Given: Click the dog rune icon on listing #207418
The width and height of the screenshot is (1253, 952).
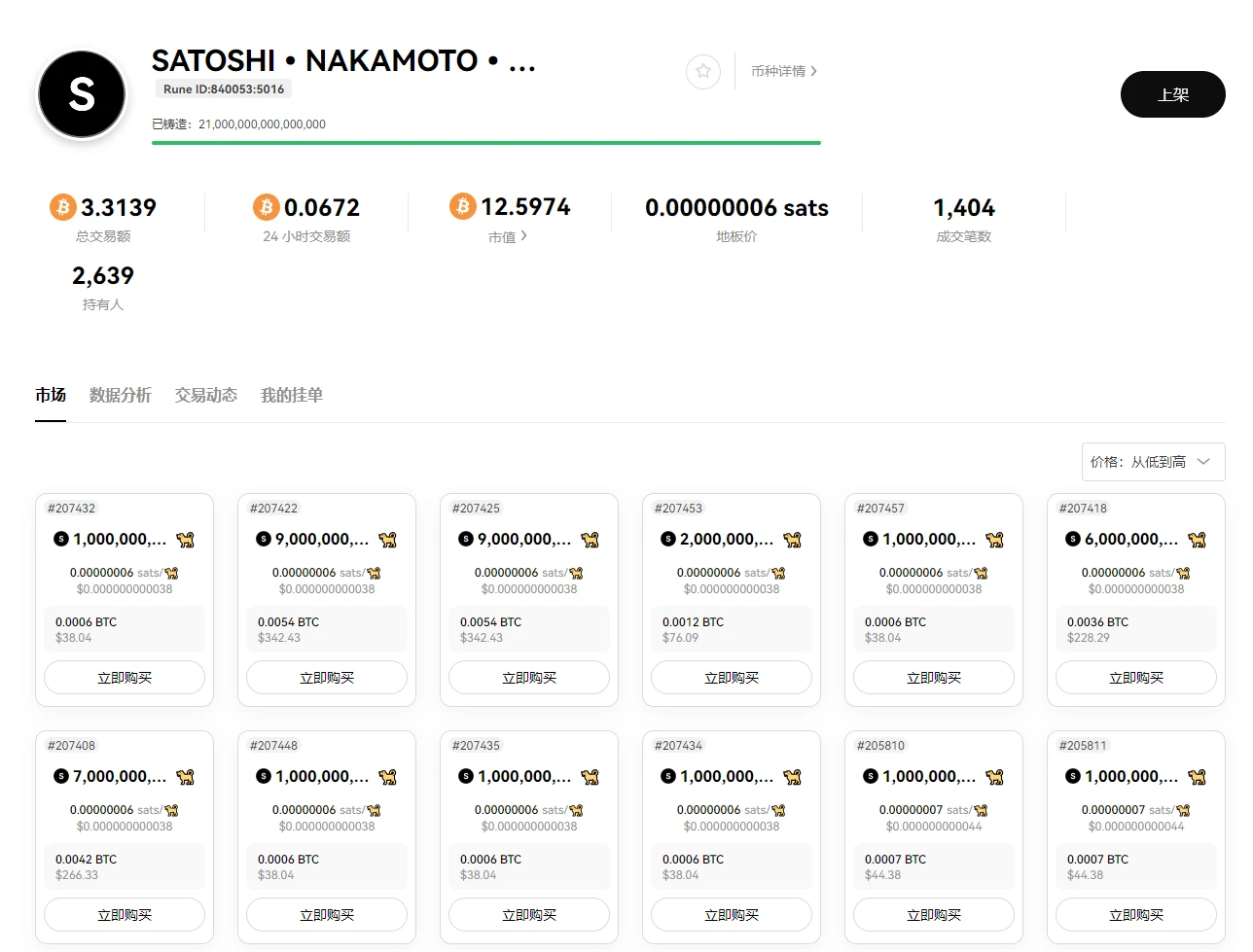Looking at the screenshot, I should tap(1197, 540).
